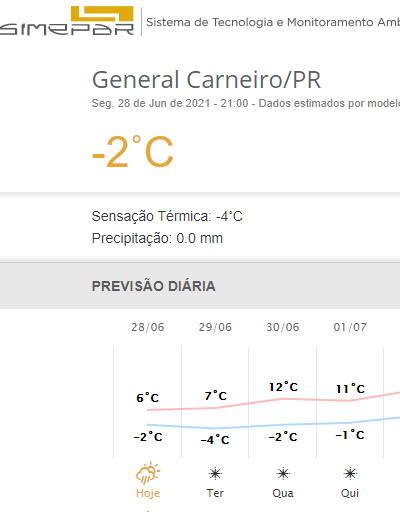The height and width of the screenshot is (512, 400).
Task: Click the -4°C minimum on the chart
Action: point(215,439)
